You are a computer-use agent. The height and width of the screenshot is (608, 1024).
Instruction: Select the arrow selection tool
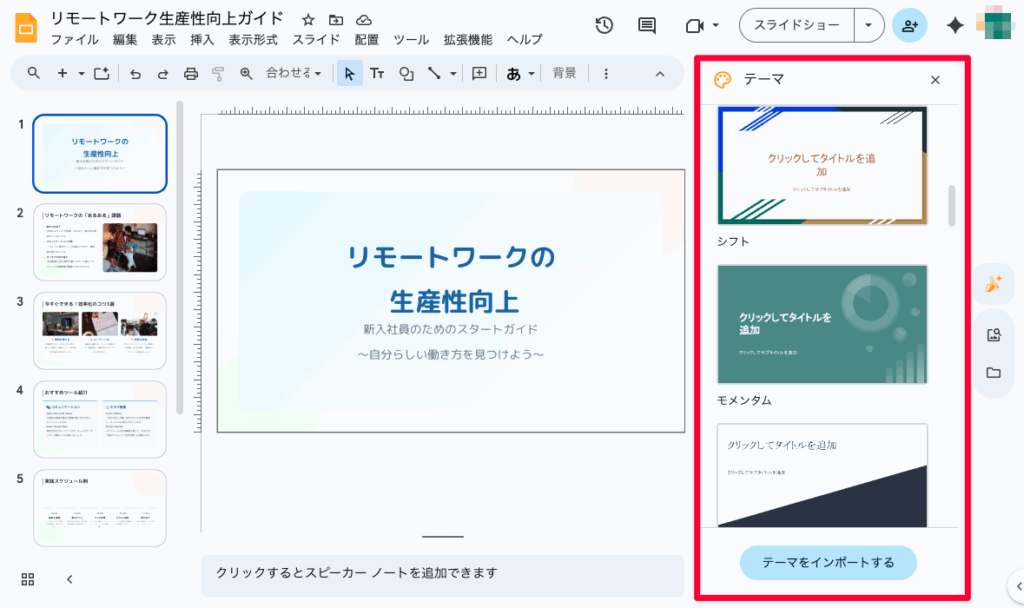350,73
